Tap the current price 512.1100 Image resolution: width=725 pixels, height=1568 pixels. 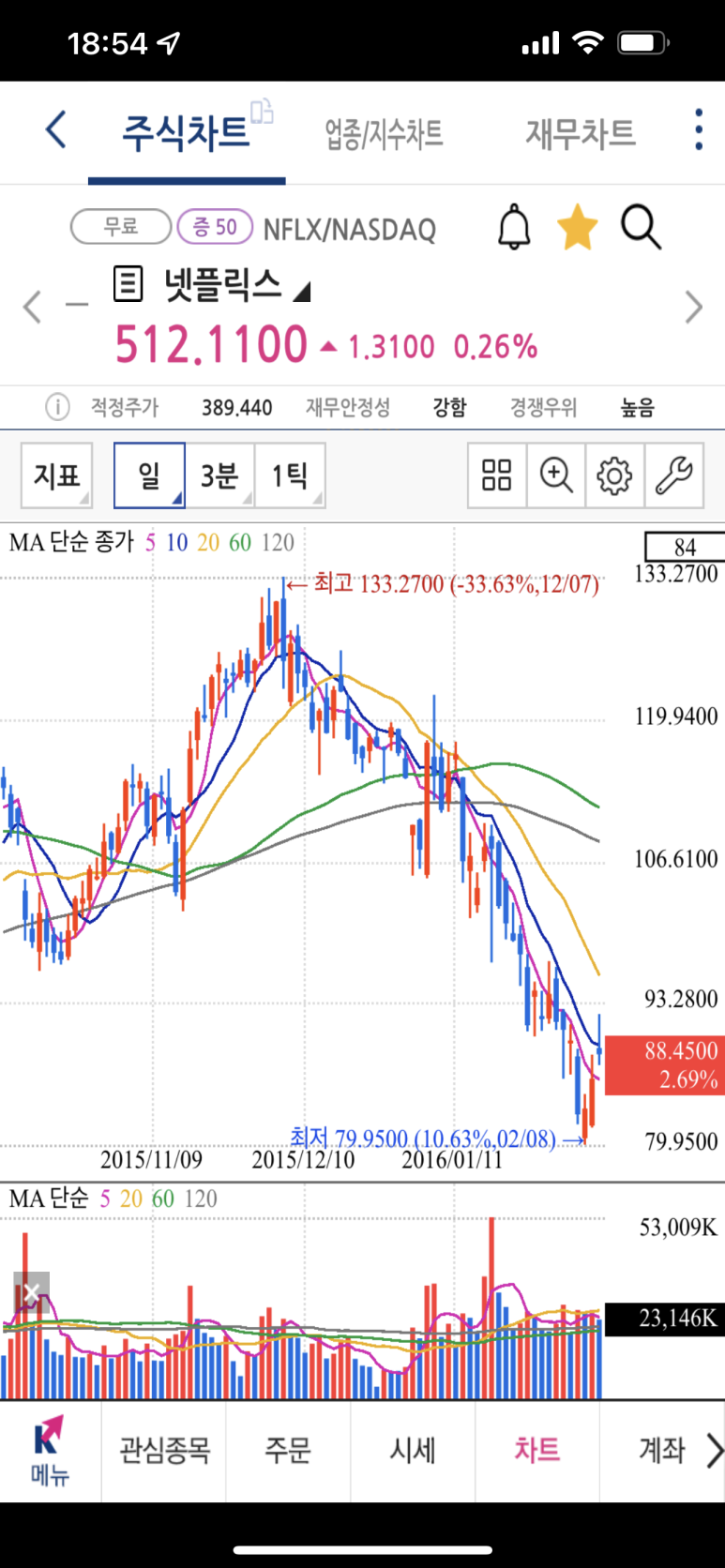[x=211, y=344]
